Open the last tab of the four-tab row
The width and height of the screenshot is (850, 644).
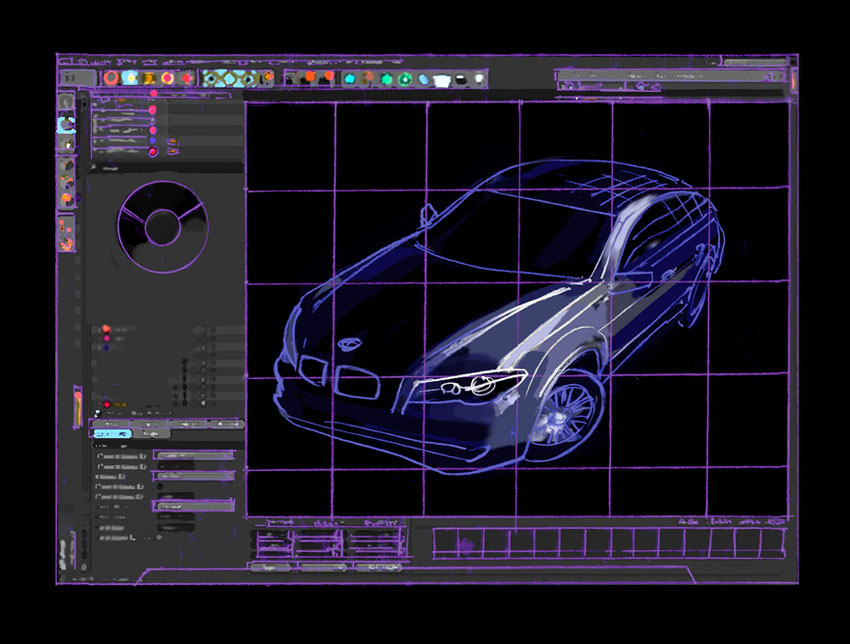(x=227, y=424)
